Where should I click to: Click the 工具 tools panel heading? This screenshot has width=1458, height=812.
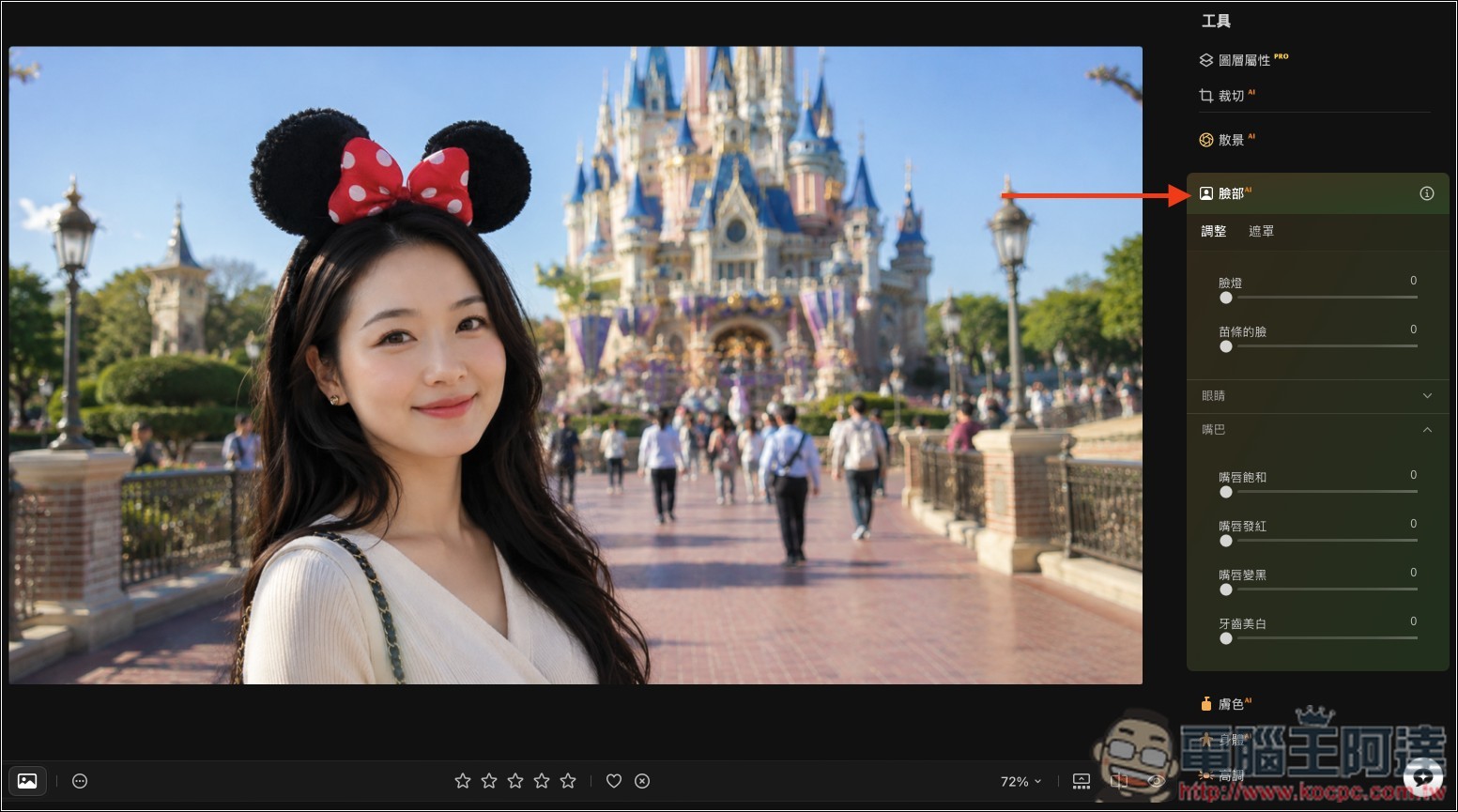(x=1216, y=21)
